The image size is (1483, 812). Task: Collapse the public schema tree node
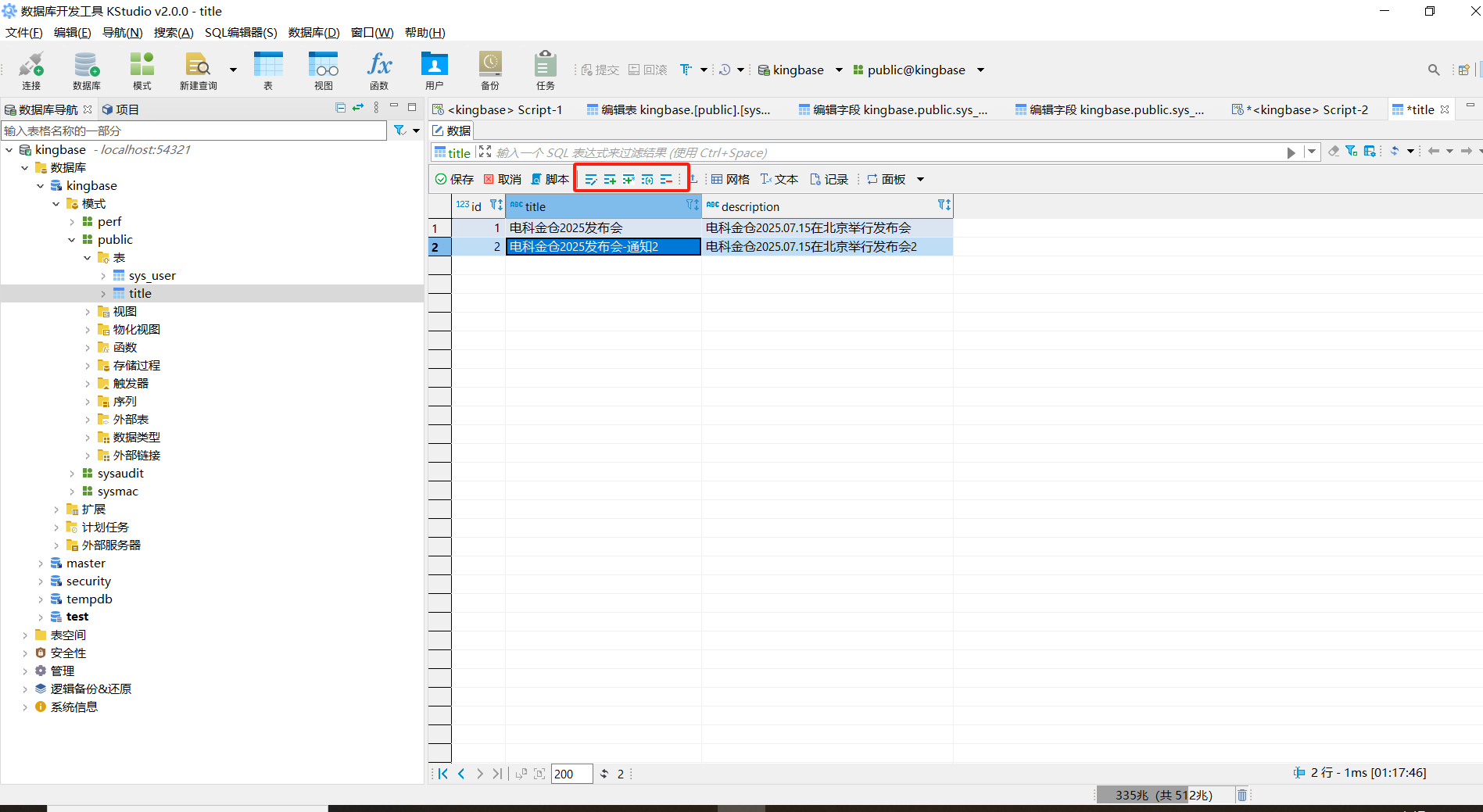[72, 240]
